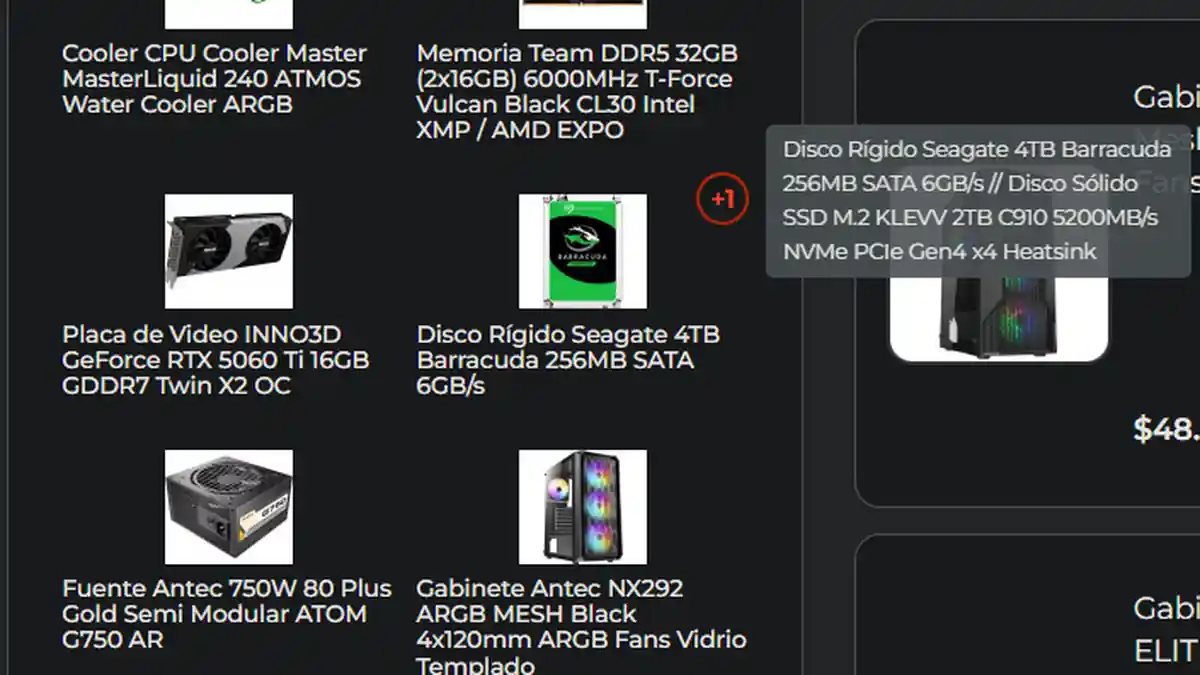Click the $48 price in right card
Image resolution: width=1200 pixels, height=675 pixels.
click(1166, 429)
